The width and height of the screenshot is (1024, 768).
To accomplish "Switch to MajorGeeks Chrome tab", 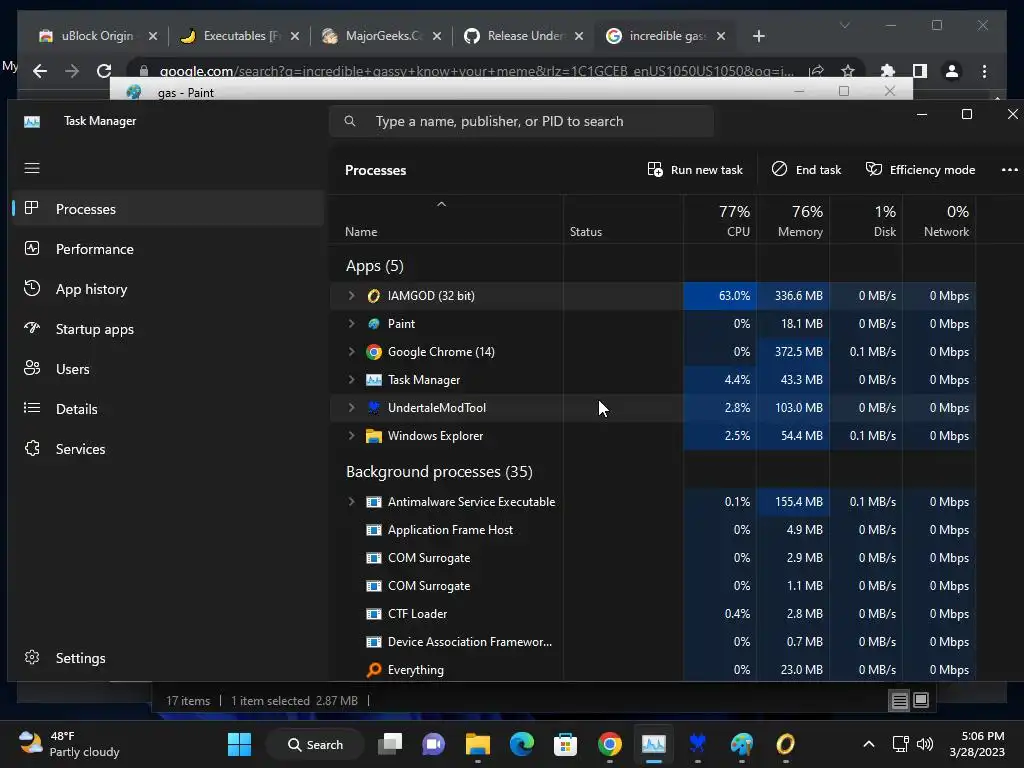I will coord(383,36).
